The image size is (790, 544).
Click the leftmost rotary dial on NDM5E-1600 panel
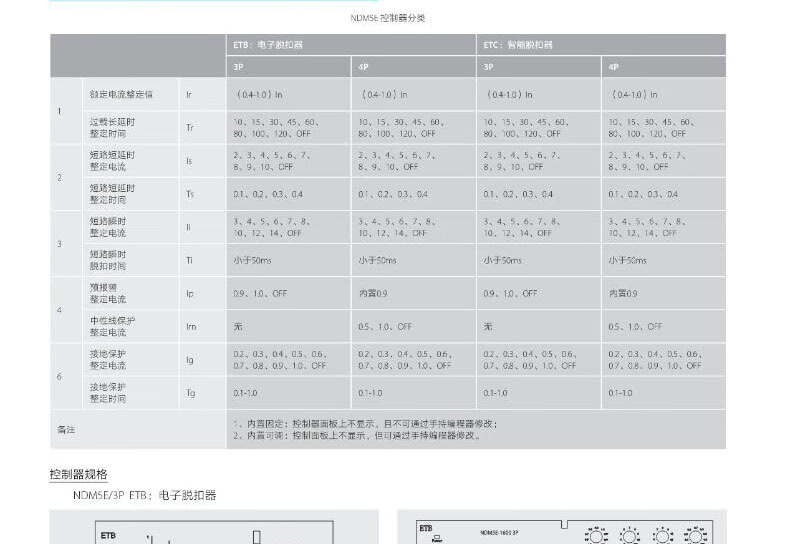tap(595, 536)
